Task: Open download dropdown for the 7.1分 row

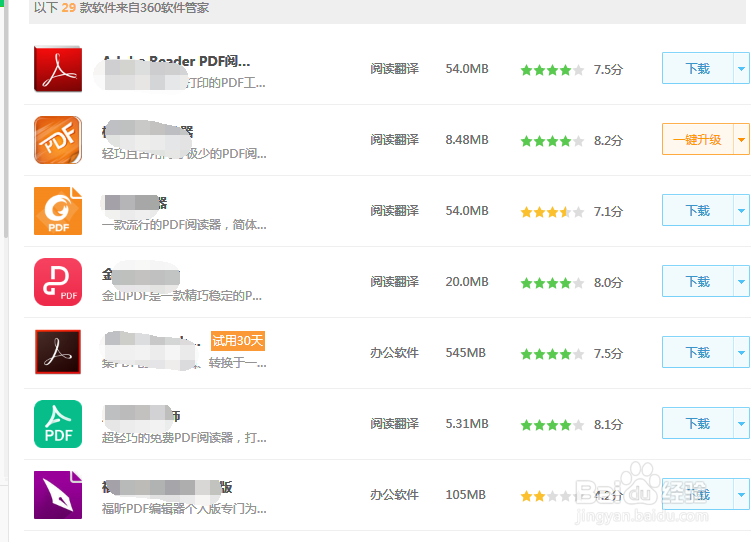Action: coord(741,210)
